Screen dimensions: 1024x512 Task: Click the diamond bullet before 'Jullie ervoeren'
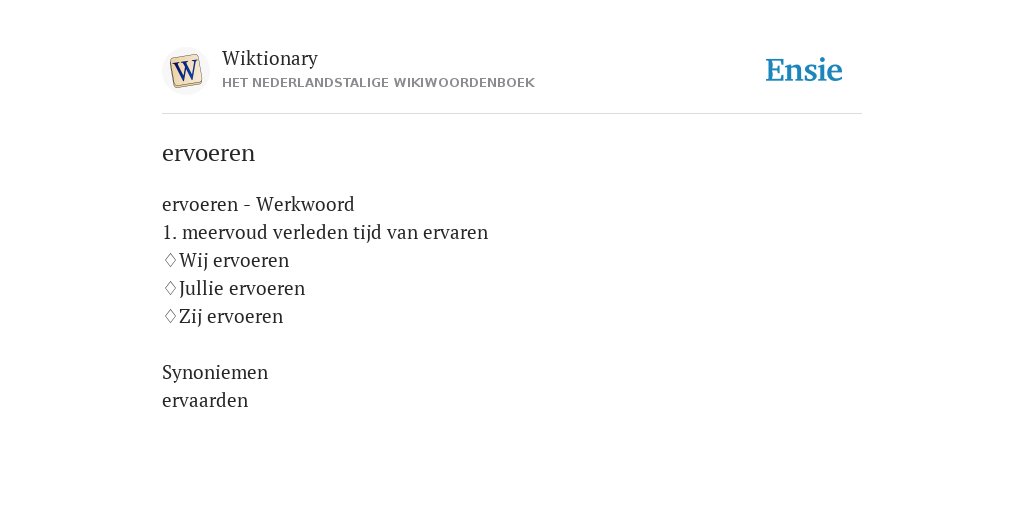[170, 288]
